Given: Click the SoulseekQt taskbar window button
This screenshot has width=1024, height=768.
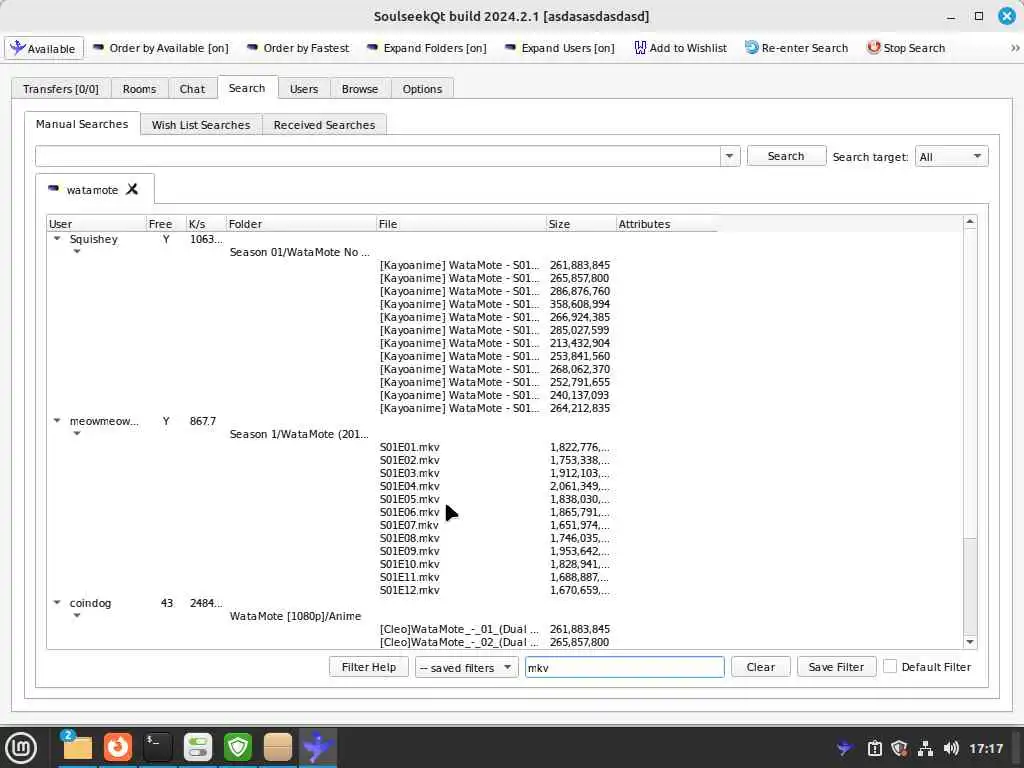Looking at the screenshot, I should 318,747.
